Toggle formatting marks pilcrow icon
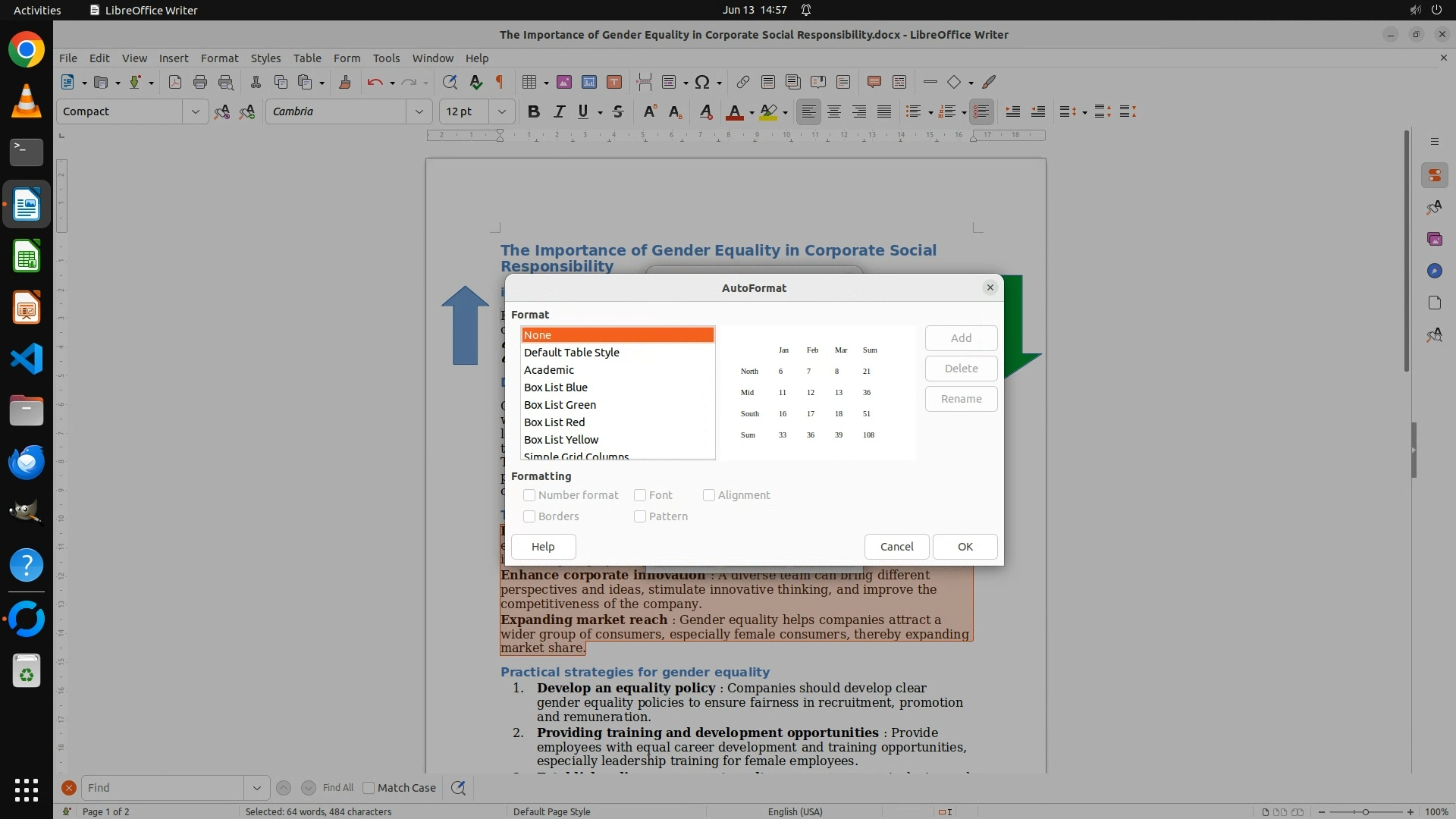1456x819 pixels. click(x=500, y=82)
